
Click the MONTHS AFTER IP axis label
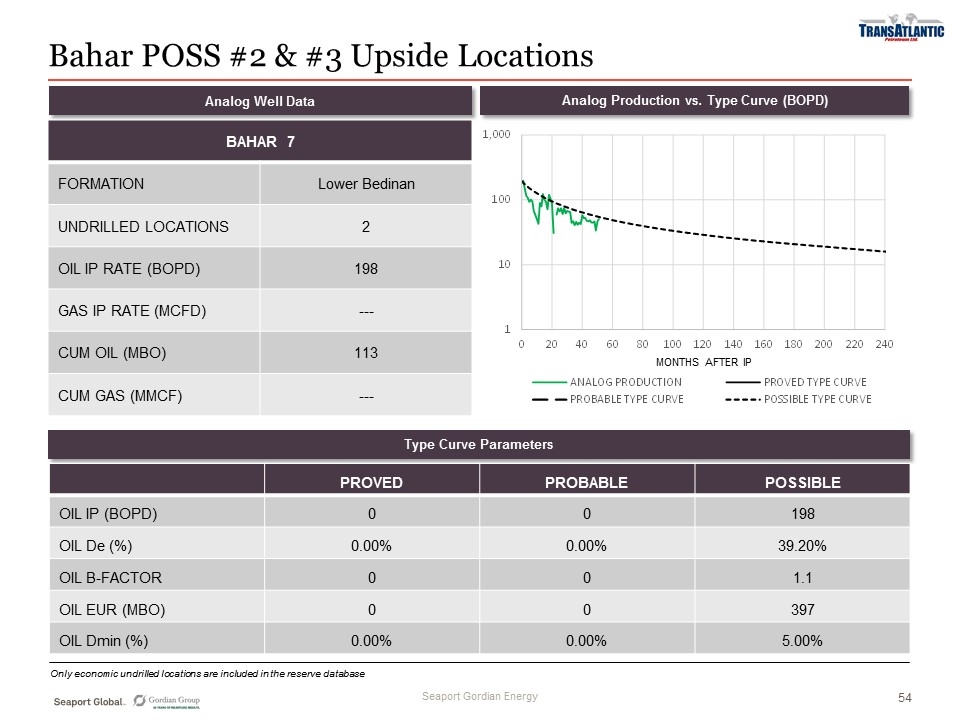(703, 361)
